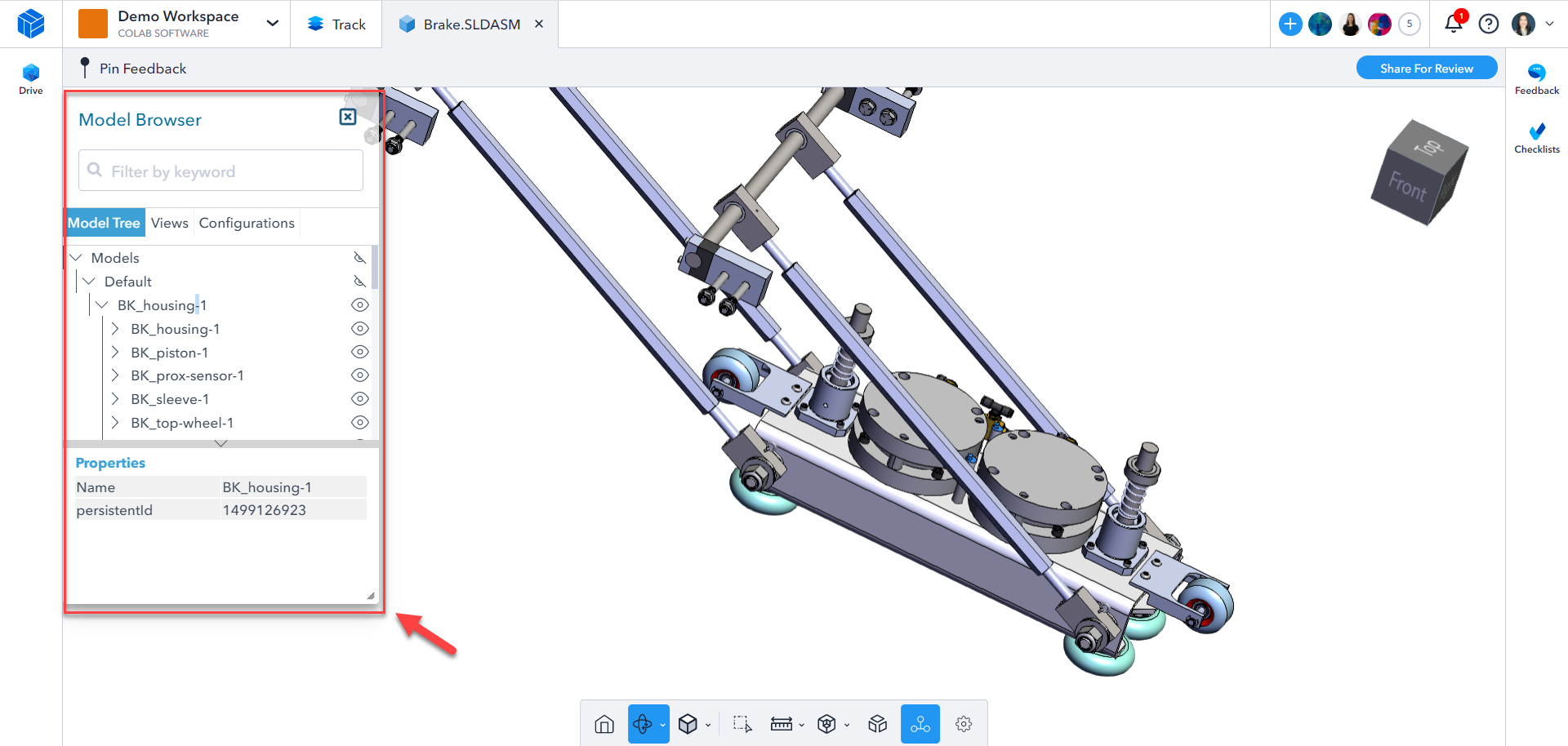Click the section view cube icon
Image resolution: width=1568 pixels, height=746 pixels.
[827, 724]
